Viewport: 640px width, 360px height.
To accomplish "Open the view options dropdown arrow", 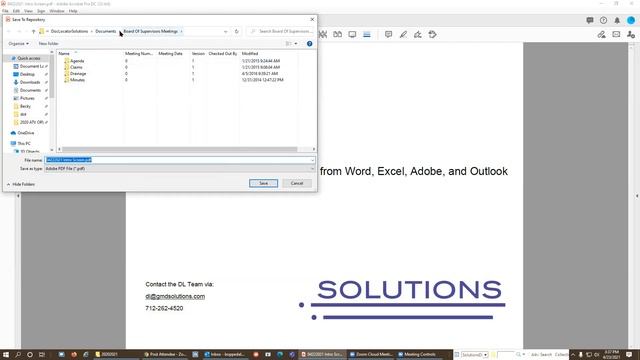I will click(x=296, y=44).
